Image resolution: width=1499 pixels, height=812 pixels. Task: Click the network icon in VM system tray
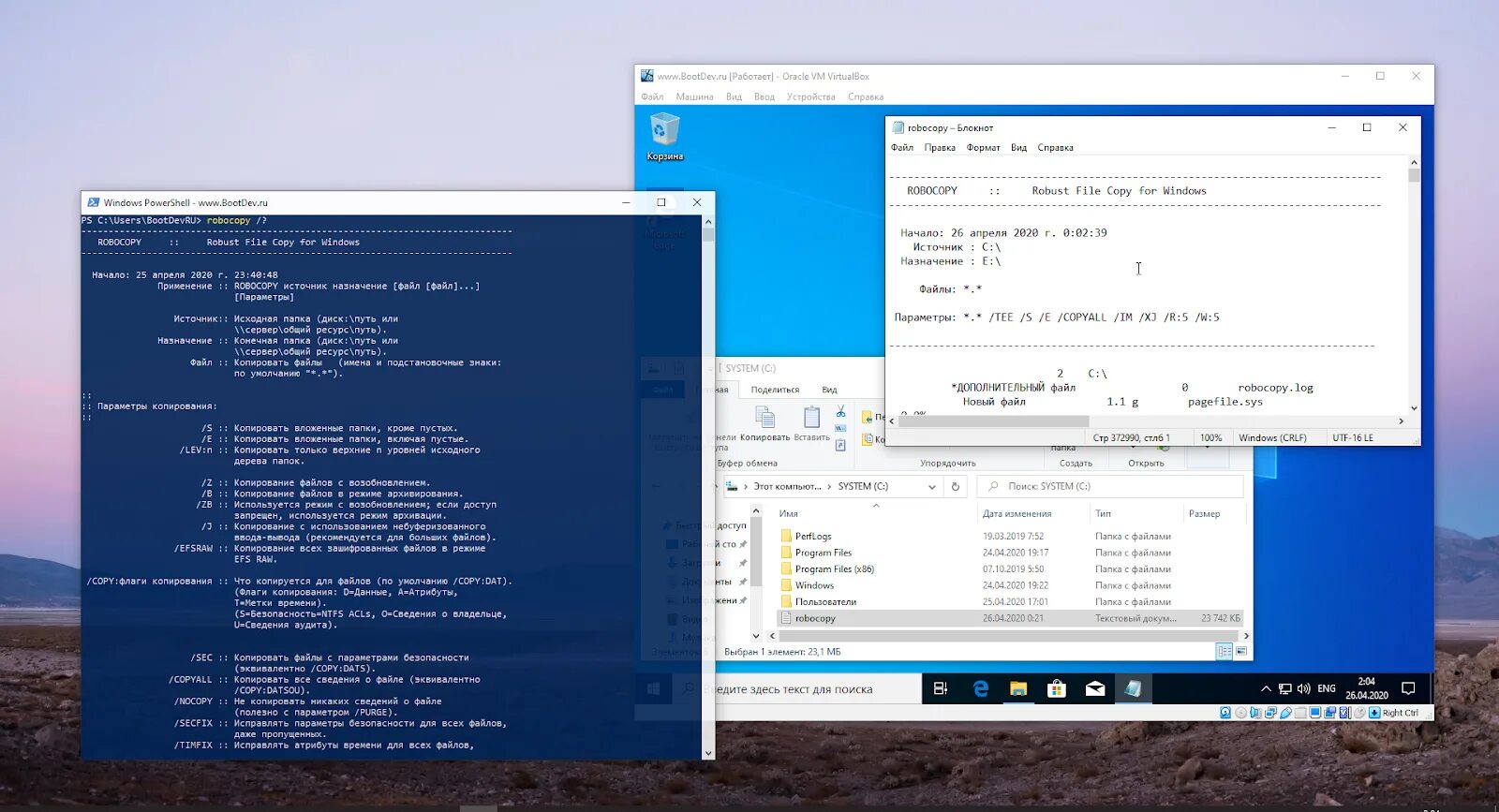(1285, 689)
